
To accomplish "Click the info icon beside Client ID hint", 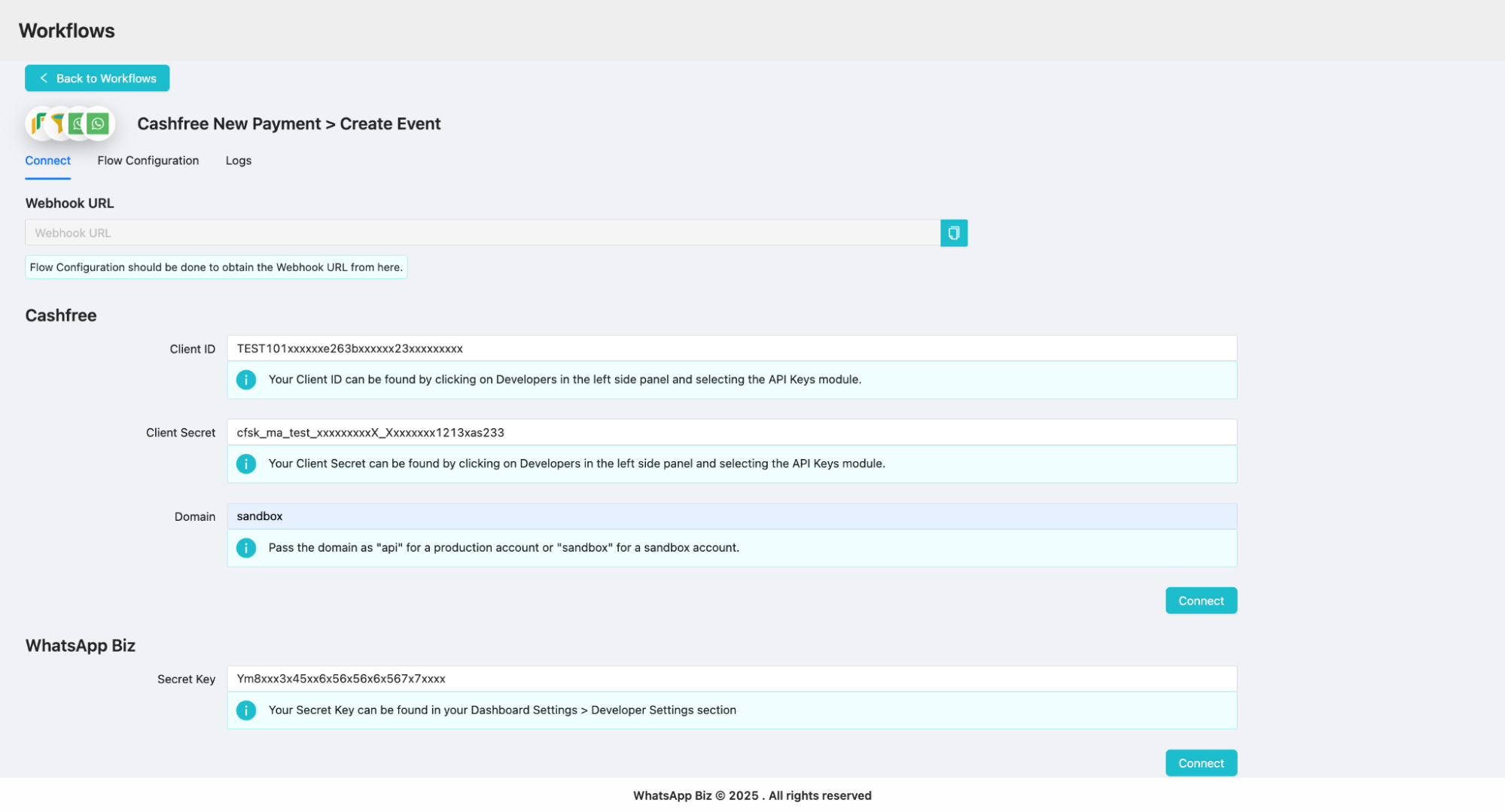I will coord(246,380).
